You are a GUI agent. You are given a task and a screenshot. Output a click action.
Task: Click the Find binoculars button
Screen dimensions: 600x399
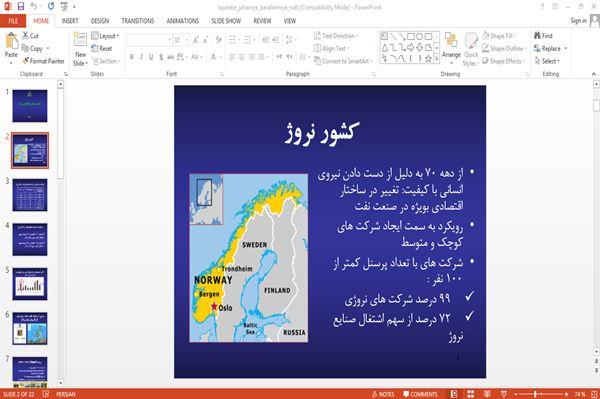click(x=543, y=36)
